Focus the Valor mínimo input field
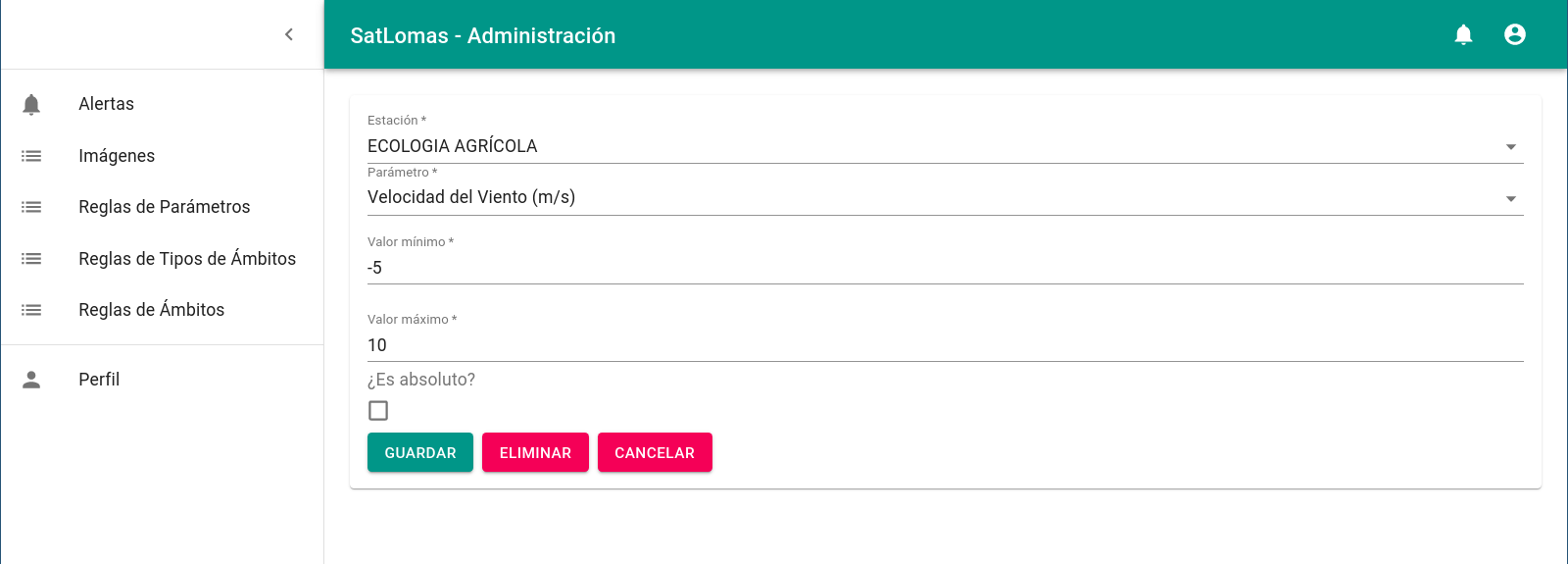This screenshot has height=564, width=1568. (945, 268)
